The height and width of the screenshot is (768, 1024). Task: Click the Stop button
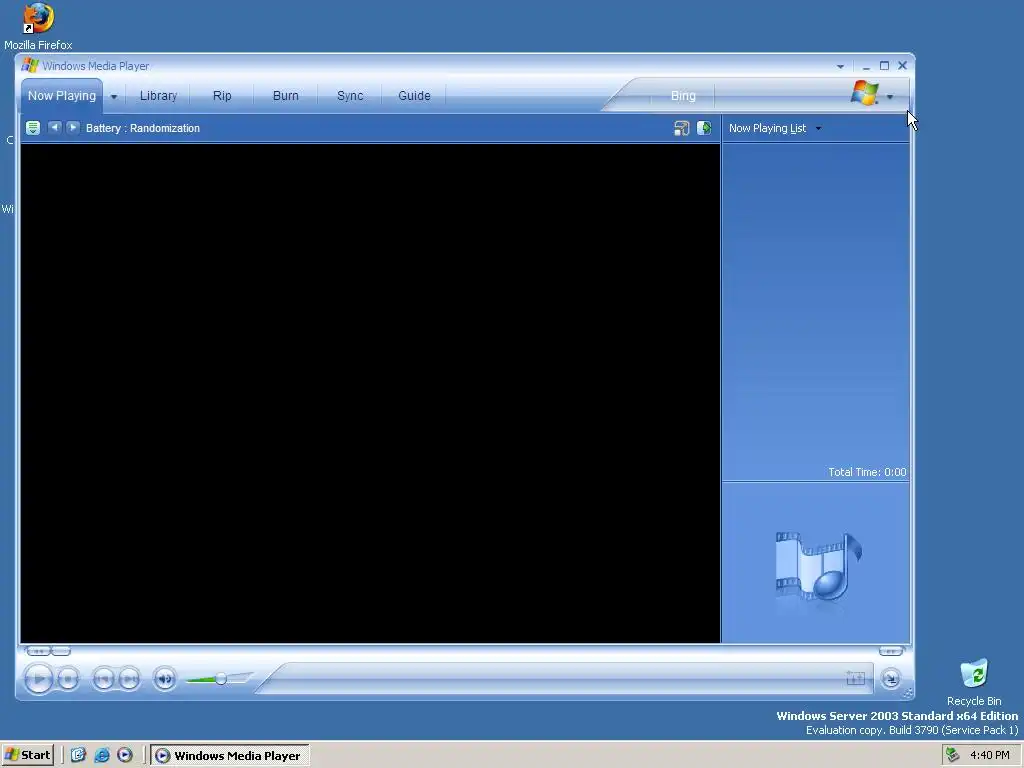(x=68, y=679)
